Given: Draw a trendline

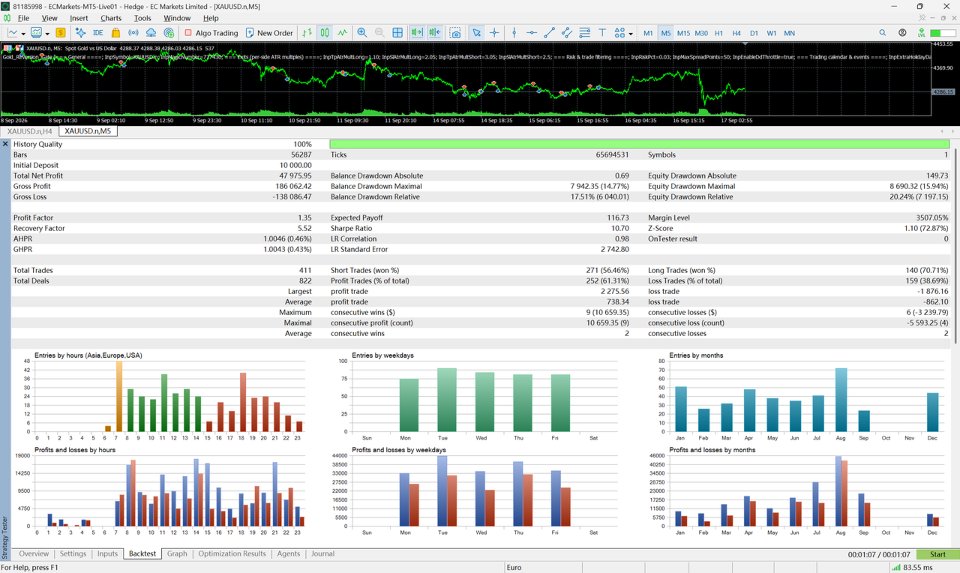Looking at the screenshot, I should click(x=549, y=32).
